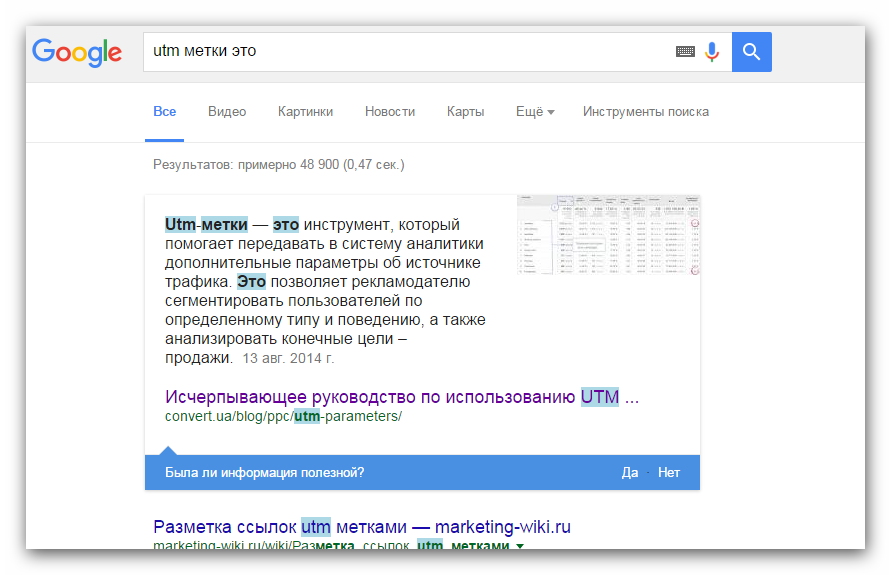Select the 'Все' tab
The image size is (891, 575).
tap(165, 112)
